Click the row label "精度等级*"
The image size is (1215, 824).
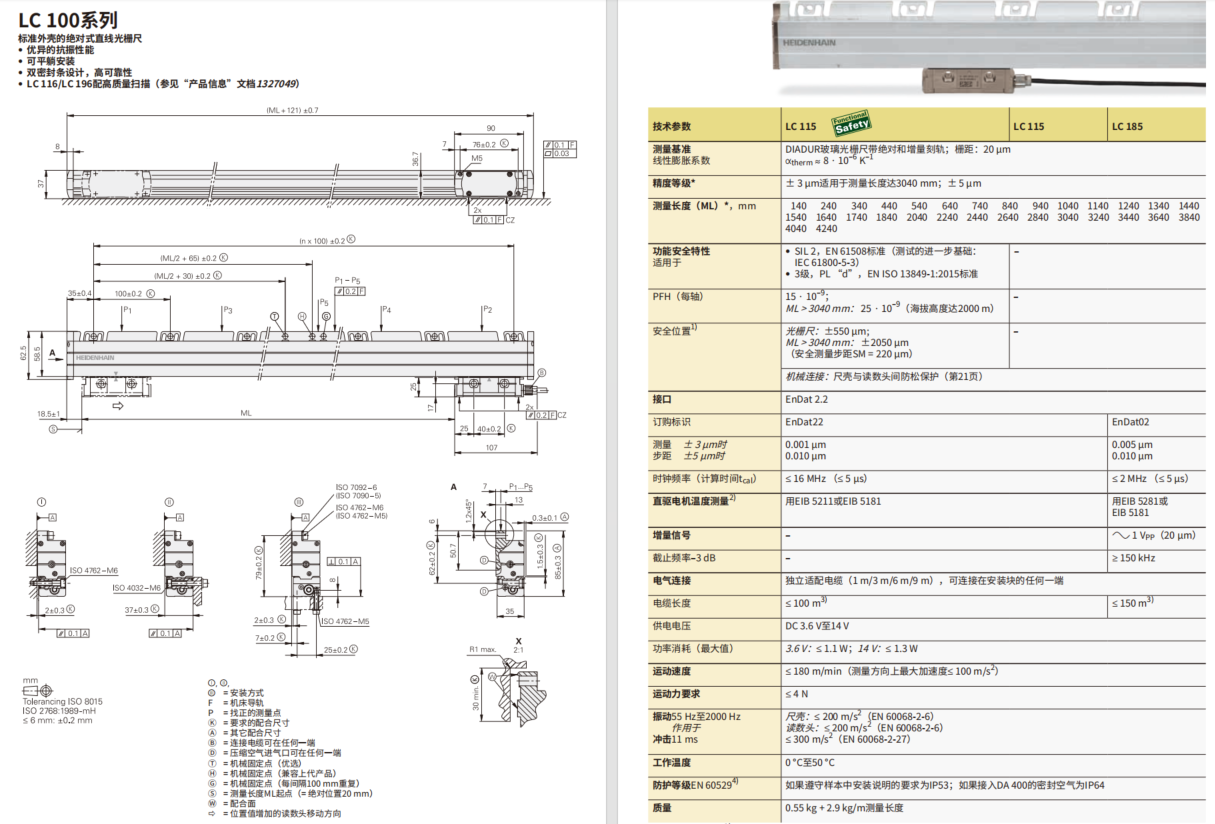tap(674, 183)
